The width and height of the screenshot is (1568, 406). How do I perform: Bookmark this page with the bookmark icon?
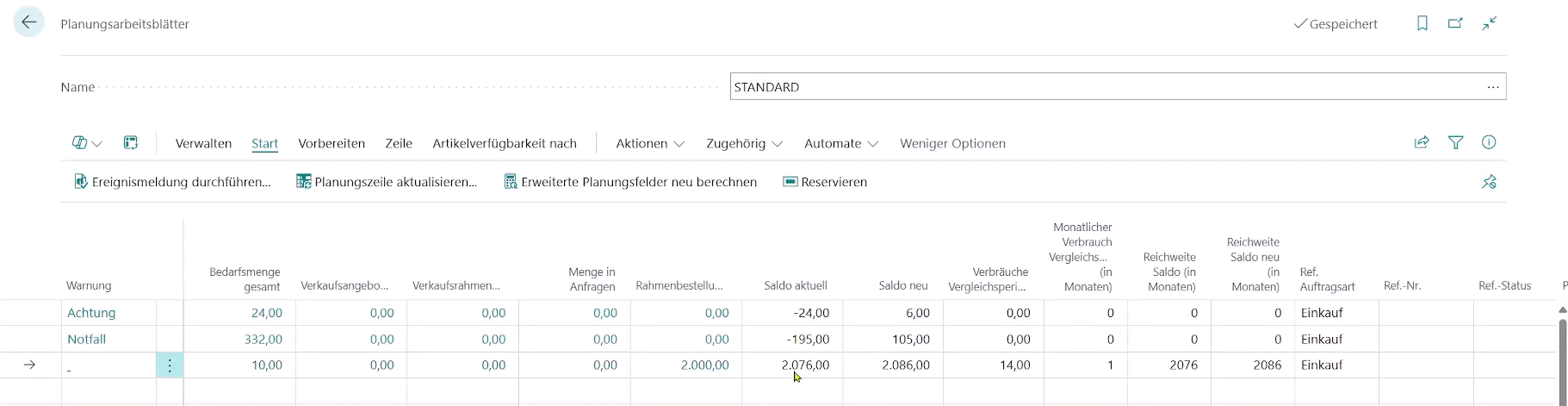(1422, 23)
